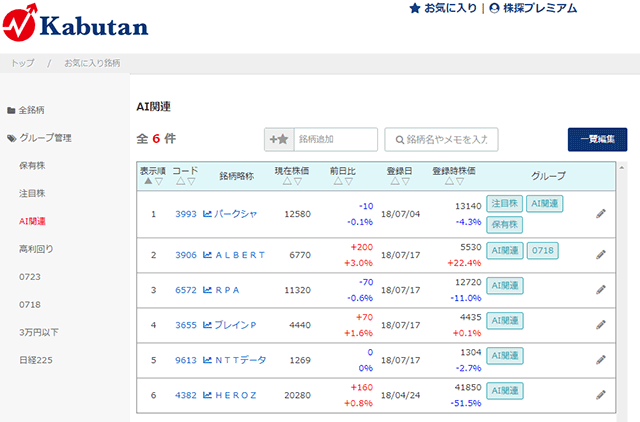Screen dimensions: 640x422
Task: Open stock code 3906 link
Action: click(186, 255)
